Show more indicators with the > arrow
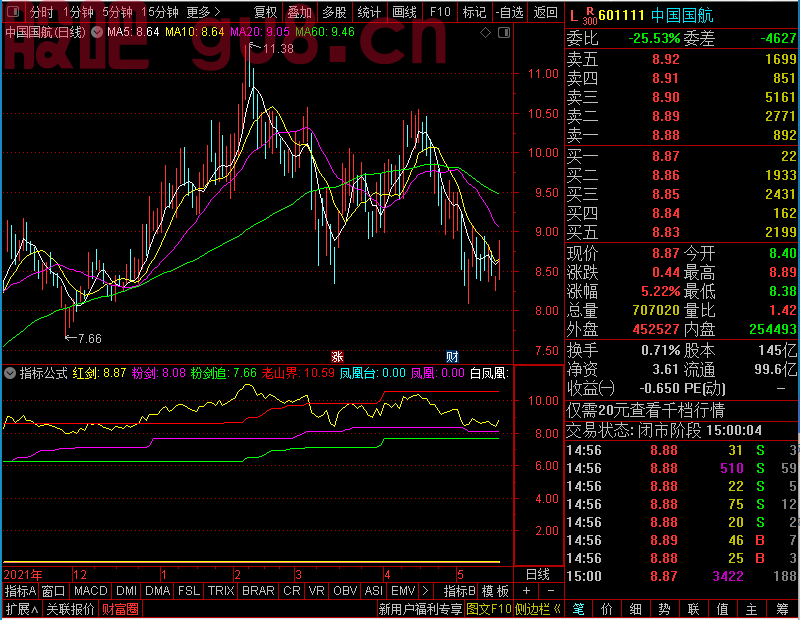This screenshot has height=620, width=800. 426,591
